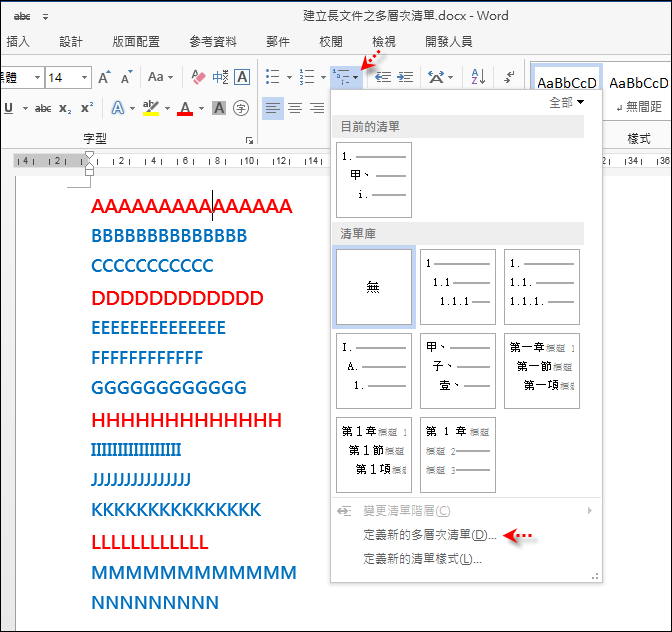672x632 pixels.
Task: Apply the 無間距 style
Action: [x=639, y=92]
